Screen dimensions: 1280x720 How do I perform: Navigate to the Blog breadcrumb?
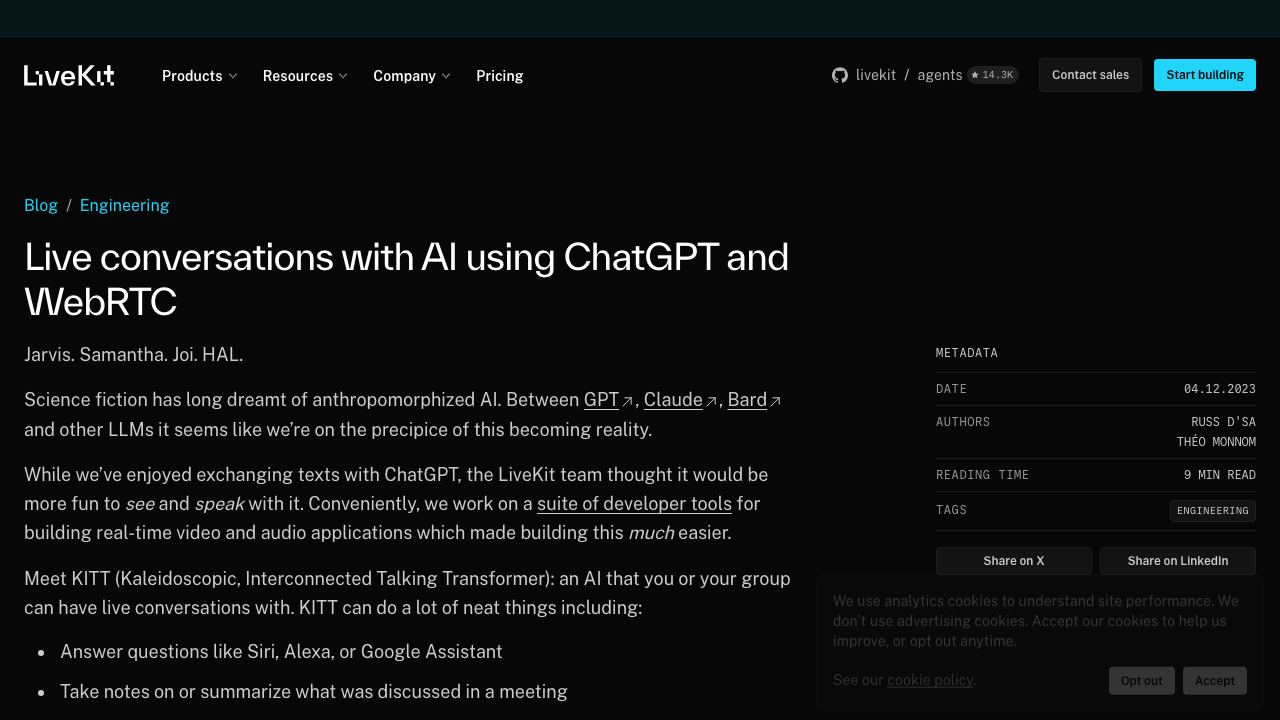pyautogui.click(x=41, y=205)
